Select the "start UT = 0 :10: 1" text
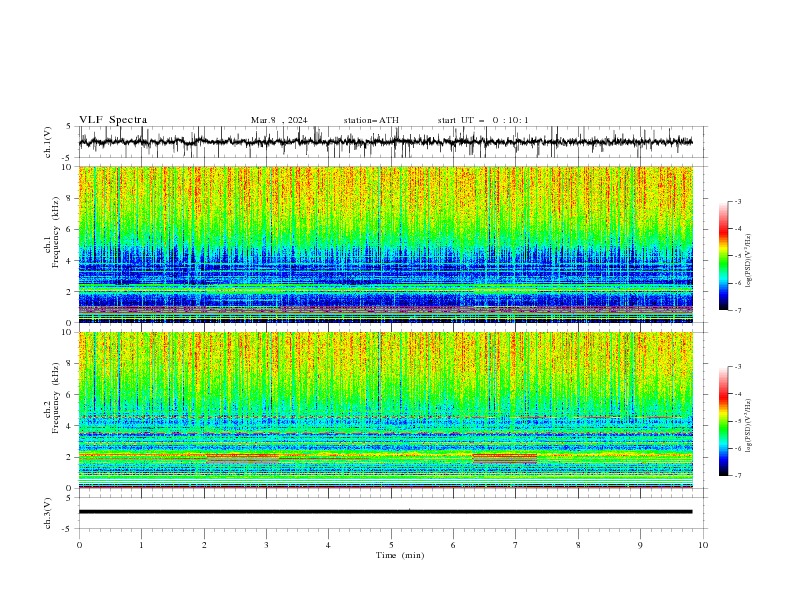792x612 pixels. [483, 120]
